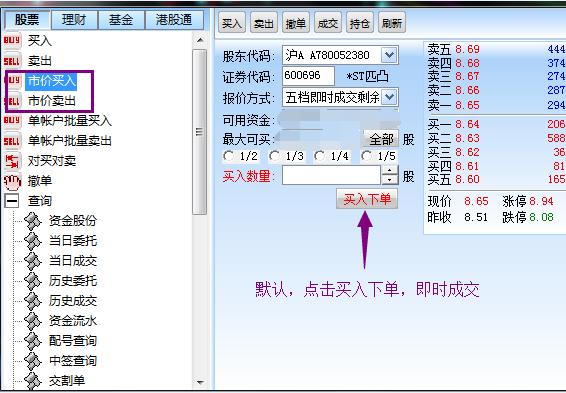The image size is (566, 393).
Task: Select the 1/2 position radio button
Action: (228, 156)
